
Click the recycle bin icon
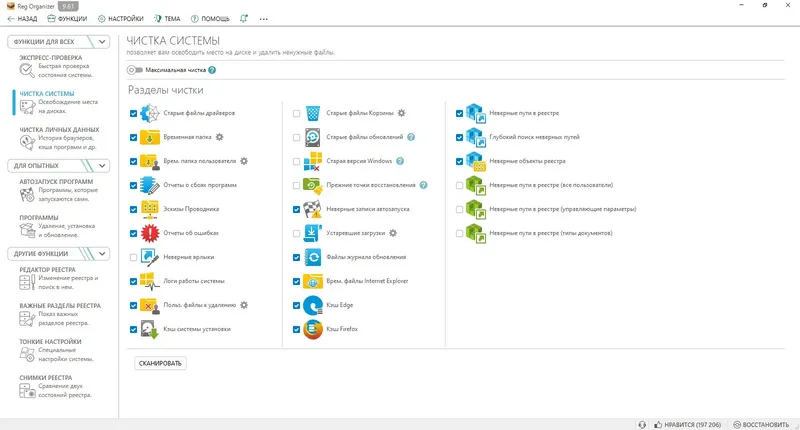coord(313,113)
